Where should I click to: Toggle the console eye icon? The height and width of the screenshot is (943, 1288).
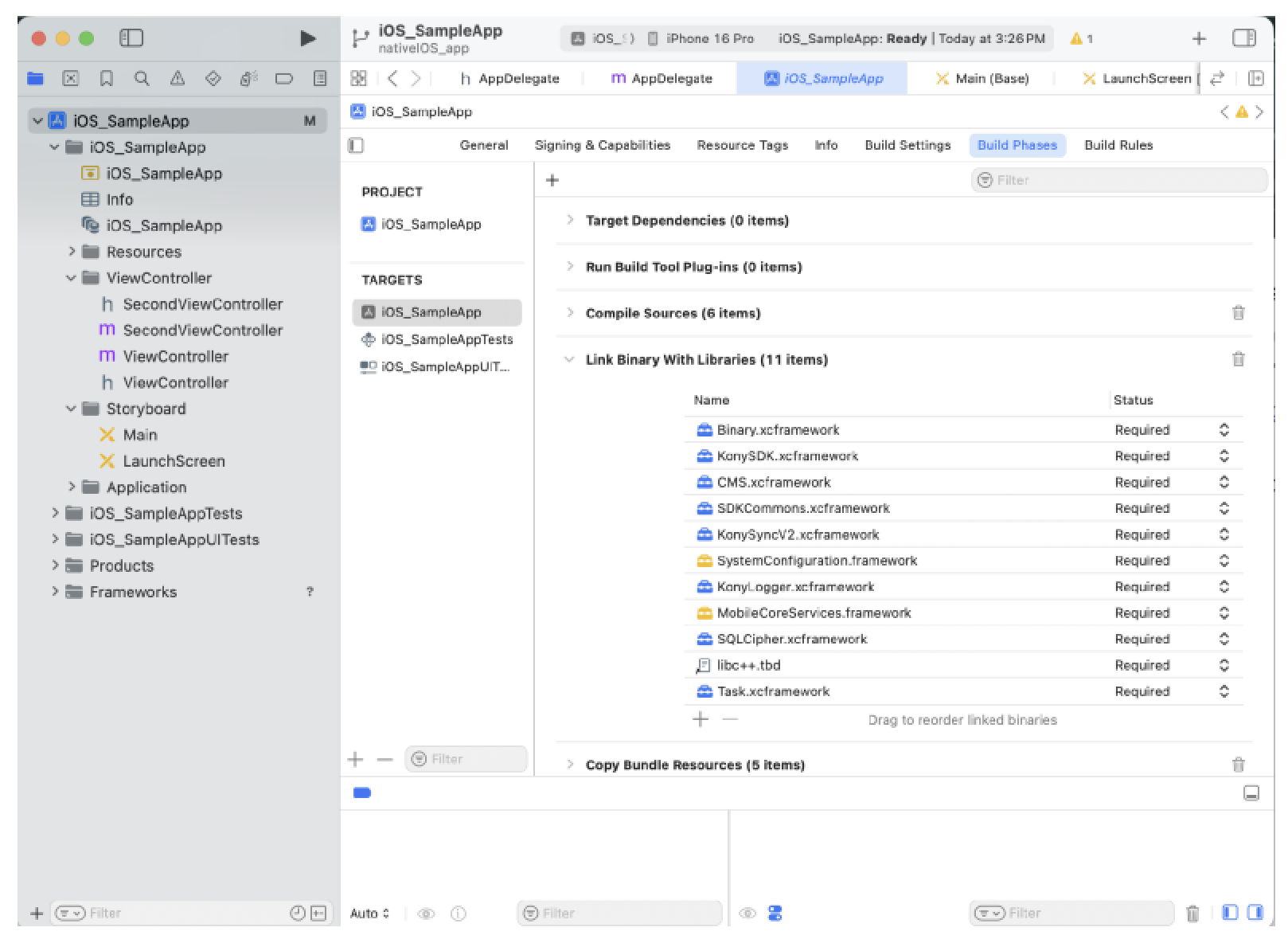tap(747, 914)
